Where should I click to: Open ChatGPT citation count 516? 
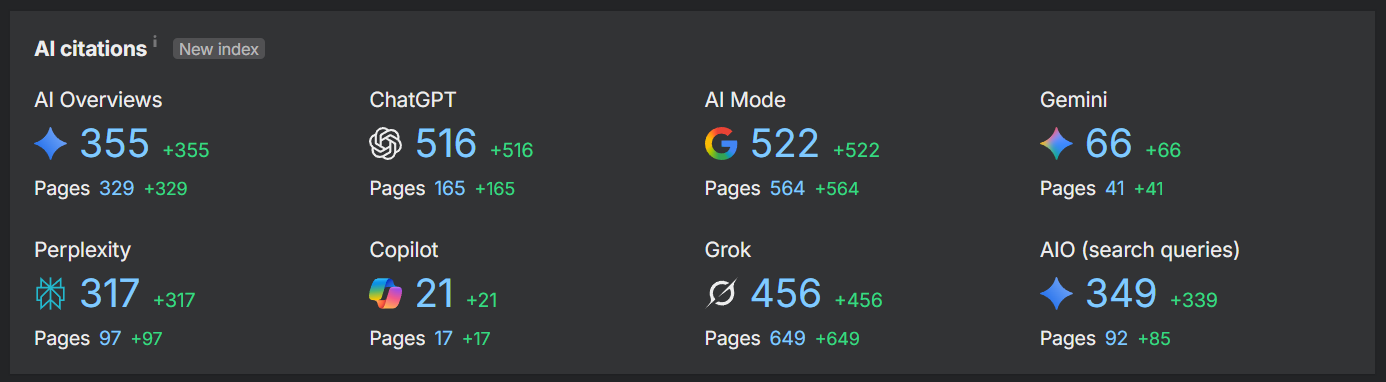click(x=446, y=144)
